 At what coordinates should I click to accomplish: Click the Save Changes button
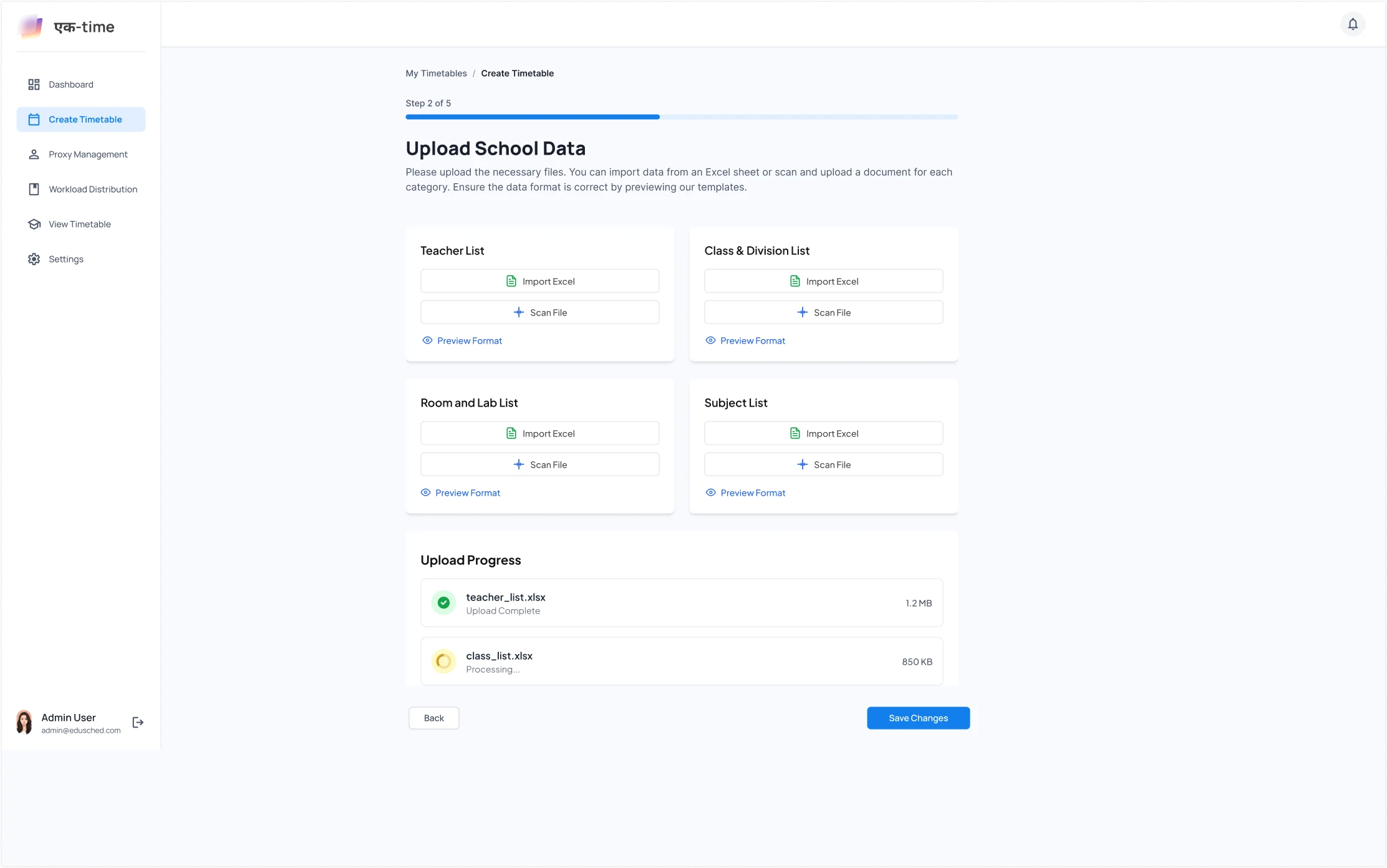click(918, 718)
